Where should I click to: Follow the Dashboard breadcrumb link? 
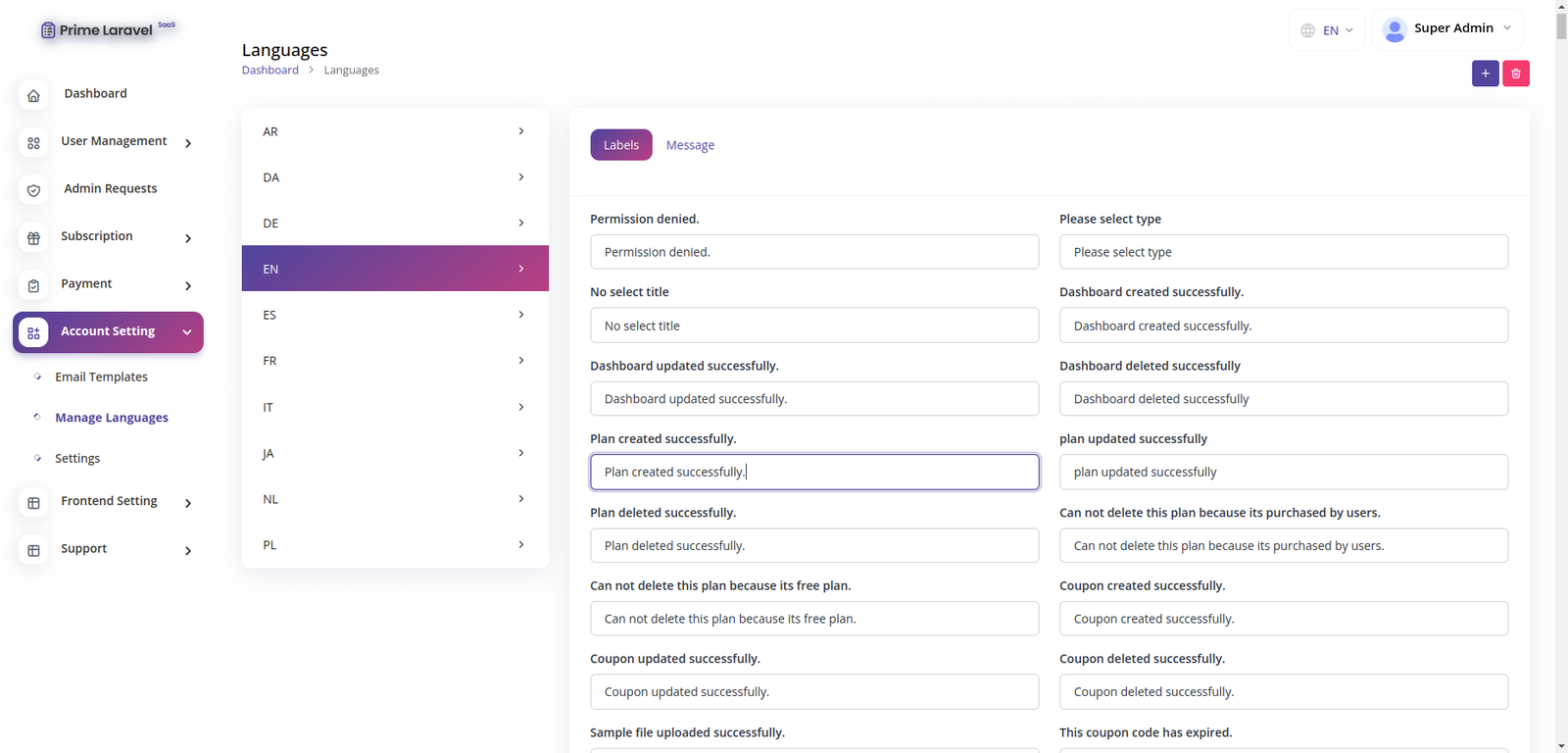pyautogui.click(x=269, y=71)
